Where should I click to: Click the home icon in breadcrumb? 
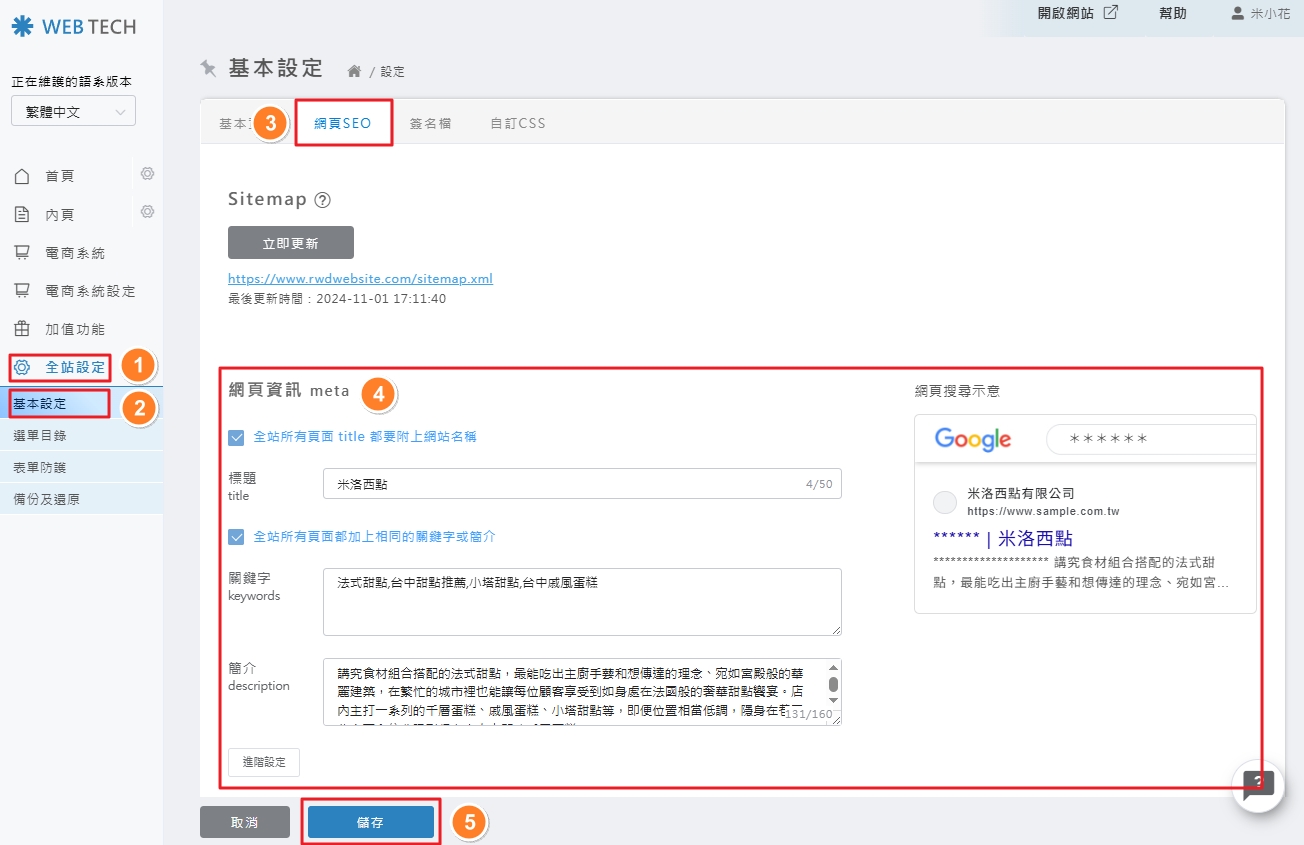tap(353, 71)
